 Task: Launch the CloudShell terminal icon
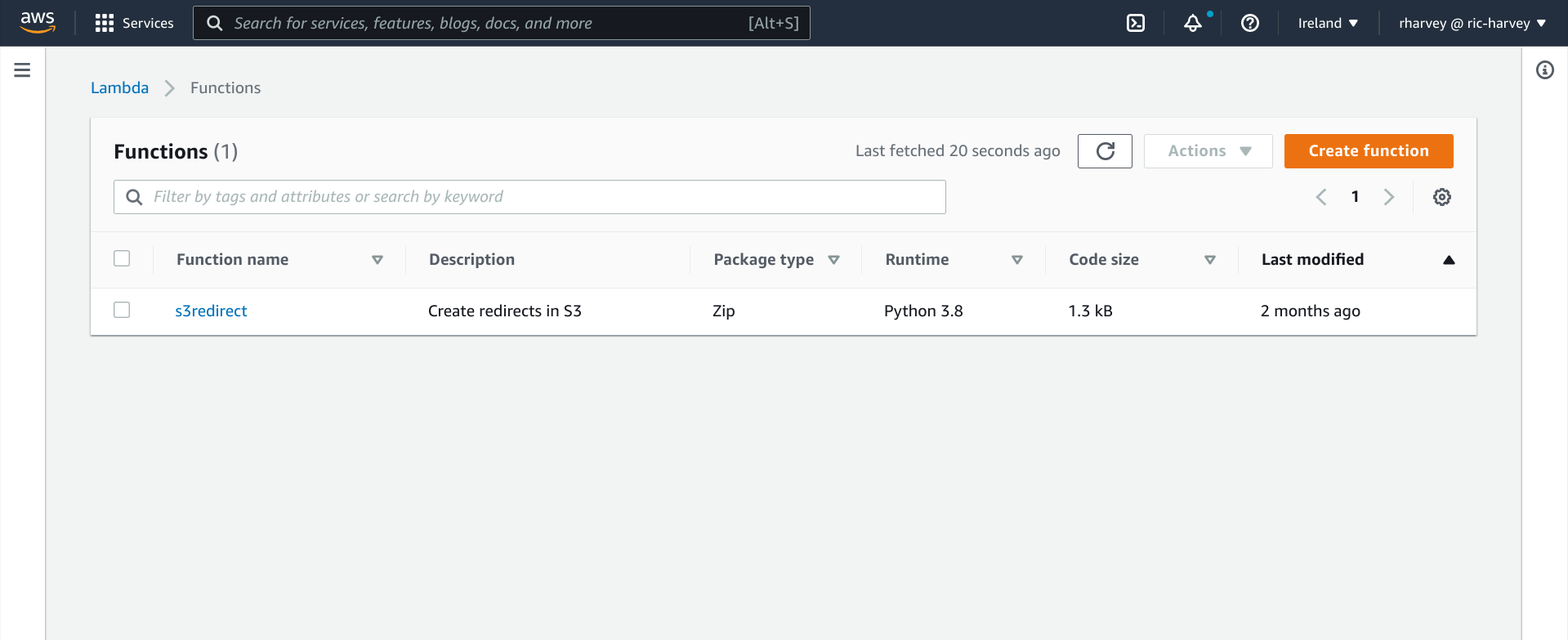click(x=1136, y=23)
